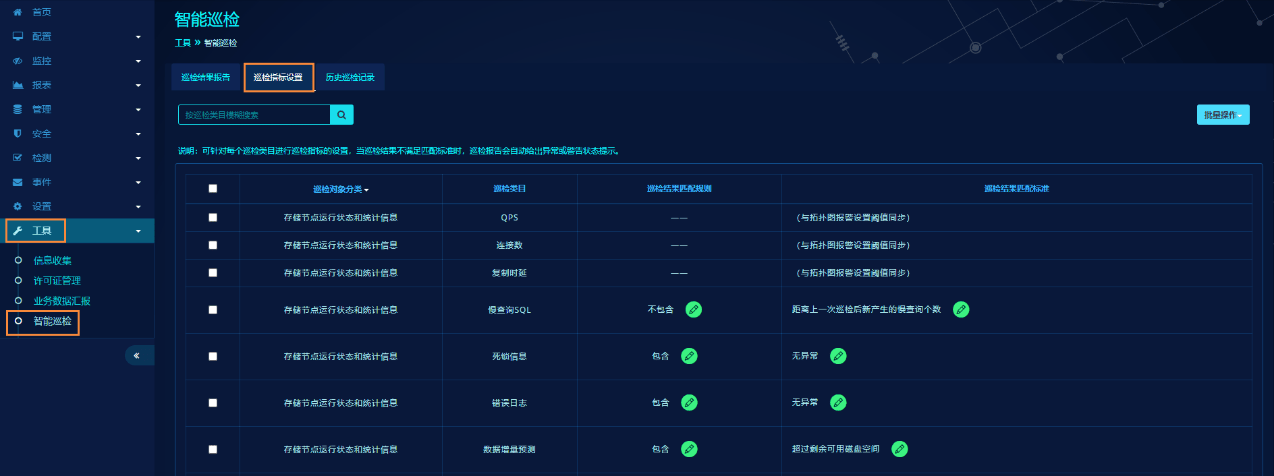Open the 历史巡检记录 tab
The width and height of the screenshot is (1274, 476).
(x=350, y=77)
